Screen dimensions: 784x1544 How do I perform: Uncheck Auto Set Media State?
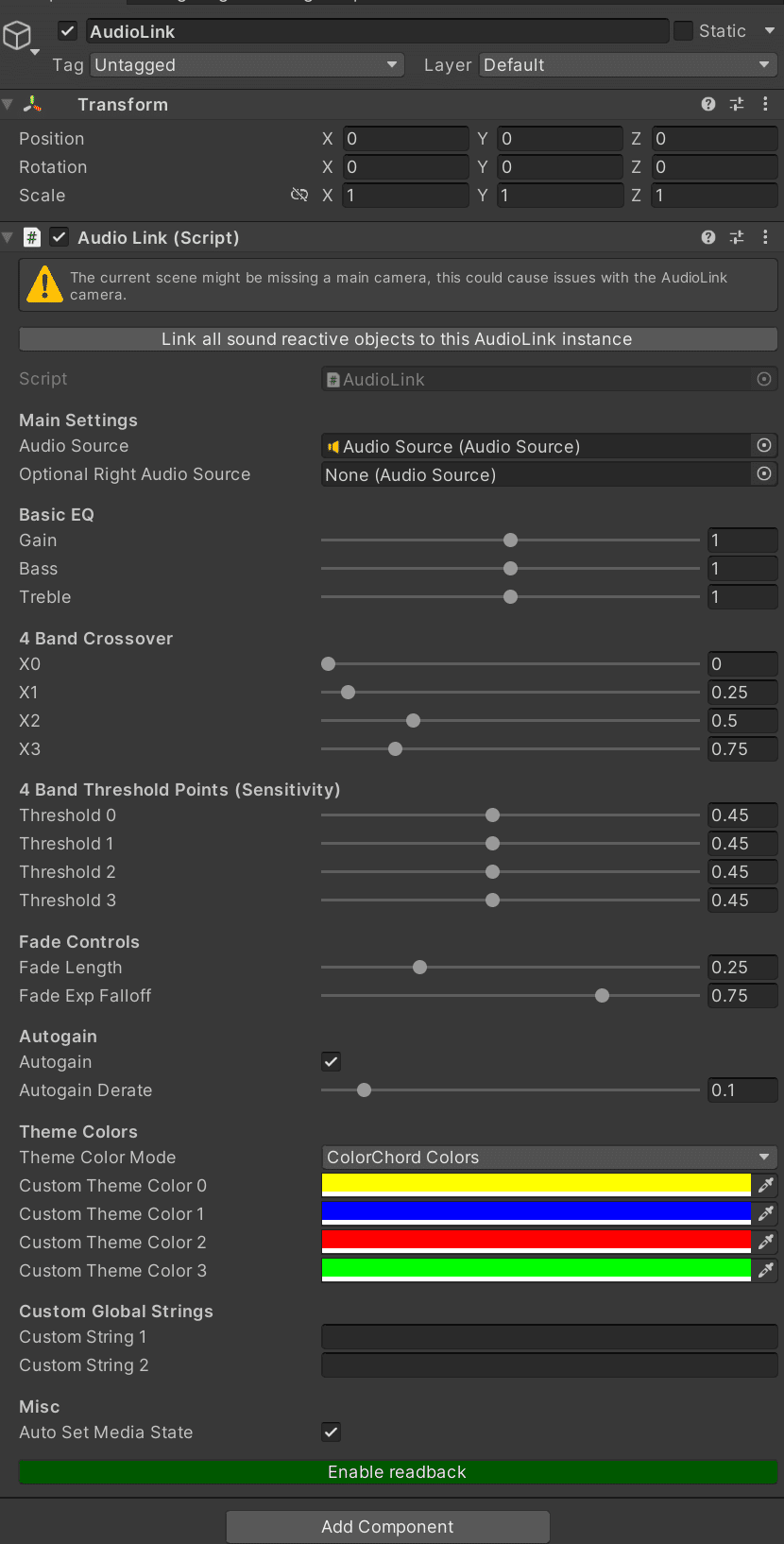click(x=331, y=1432)
